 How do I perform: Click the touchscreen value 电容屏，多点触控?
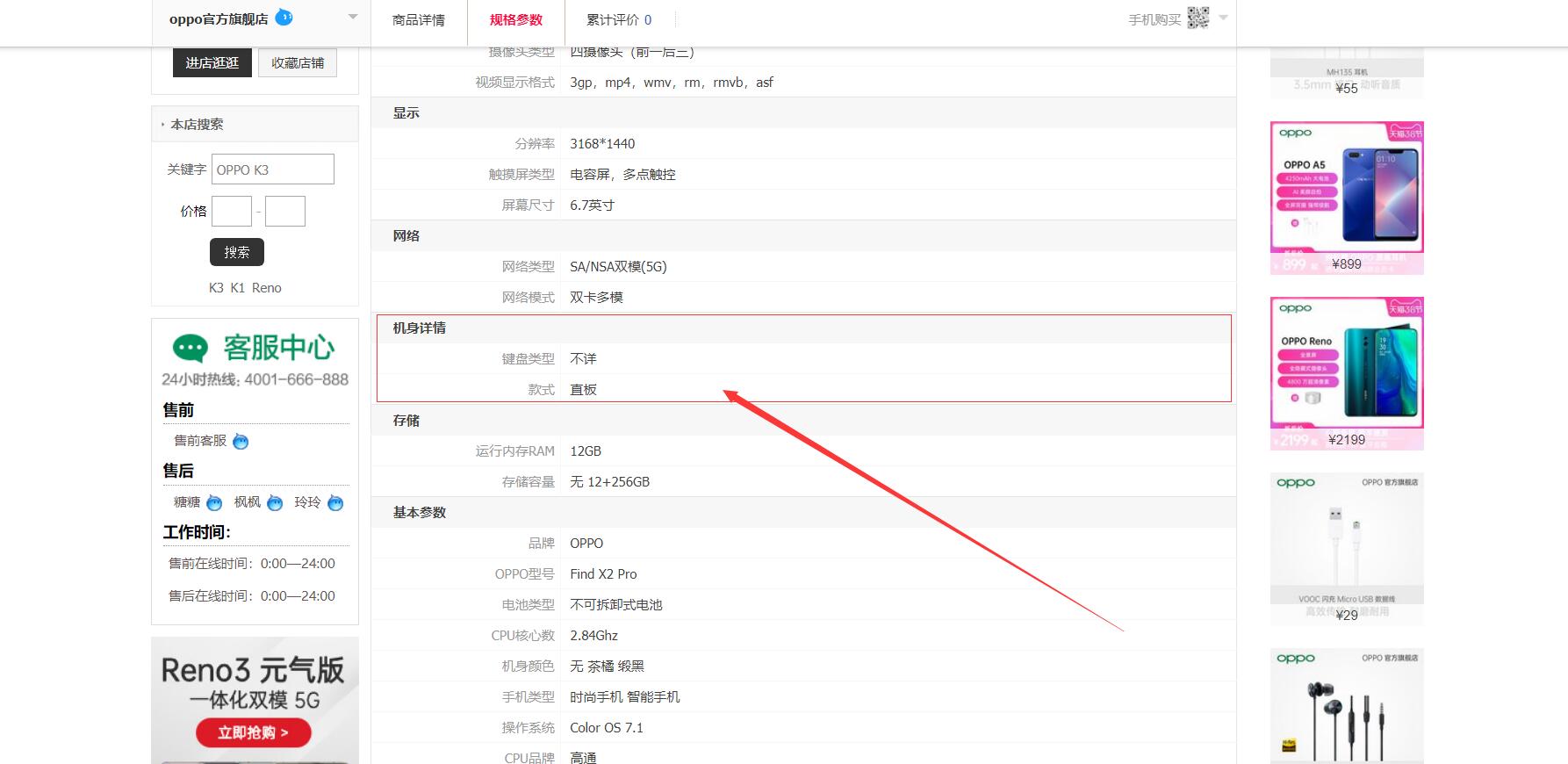click(622, 175)
